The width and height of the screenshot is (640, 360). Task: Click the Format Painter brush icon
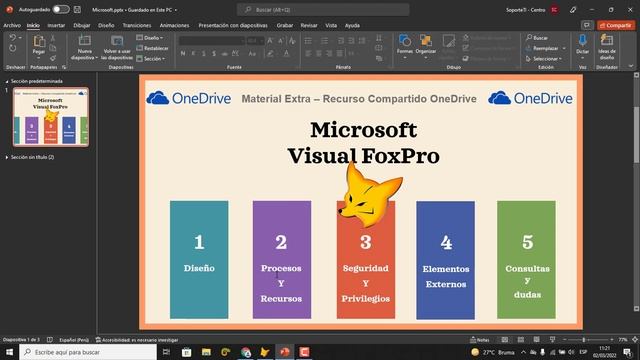(53, 58)
